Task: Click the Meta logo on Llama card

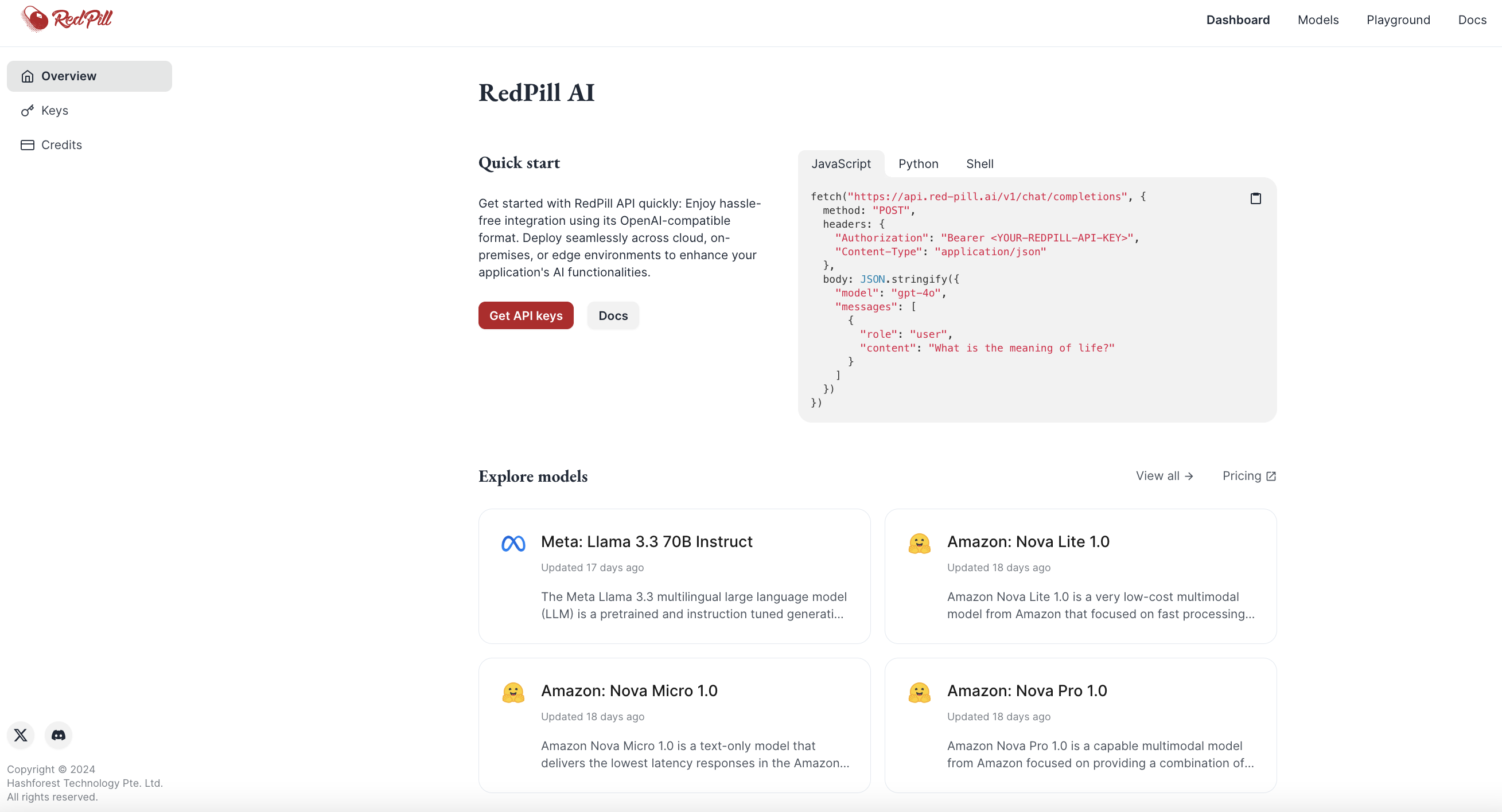Action: coord(513,543)
